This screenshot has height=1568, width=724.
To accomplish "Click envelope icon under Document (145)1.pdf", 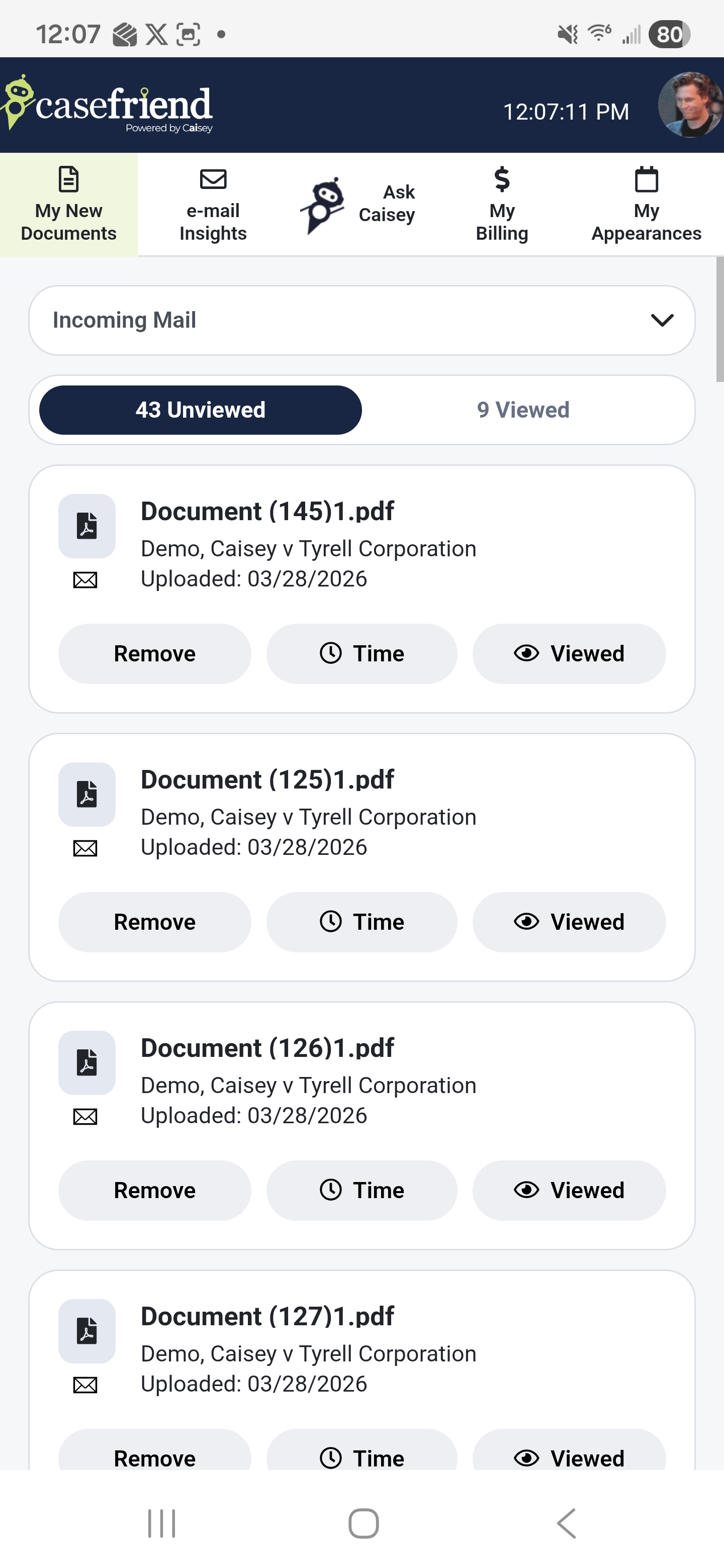I will 85,580.
